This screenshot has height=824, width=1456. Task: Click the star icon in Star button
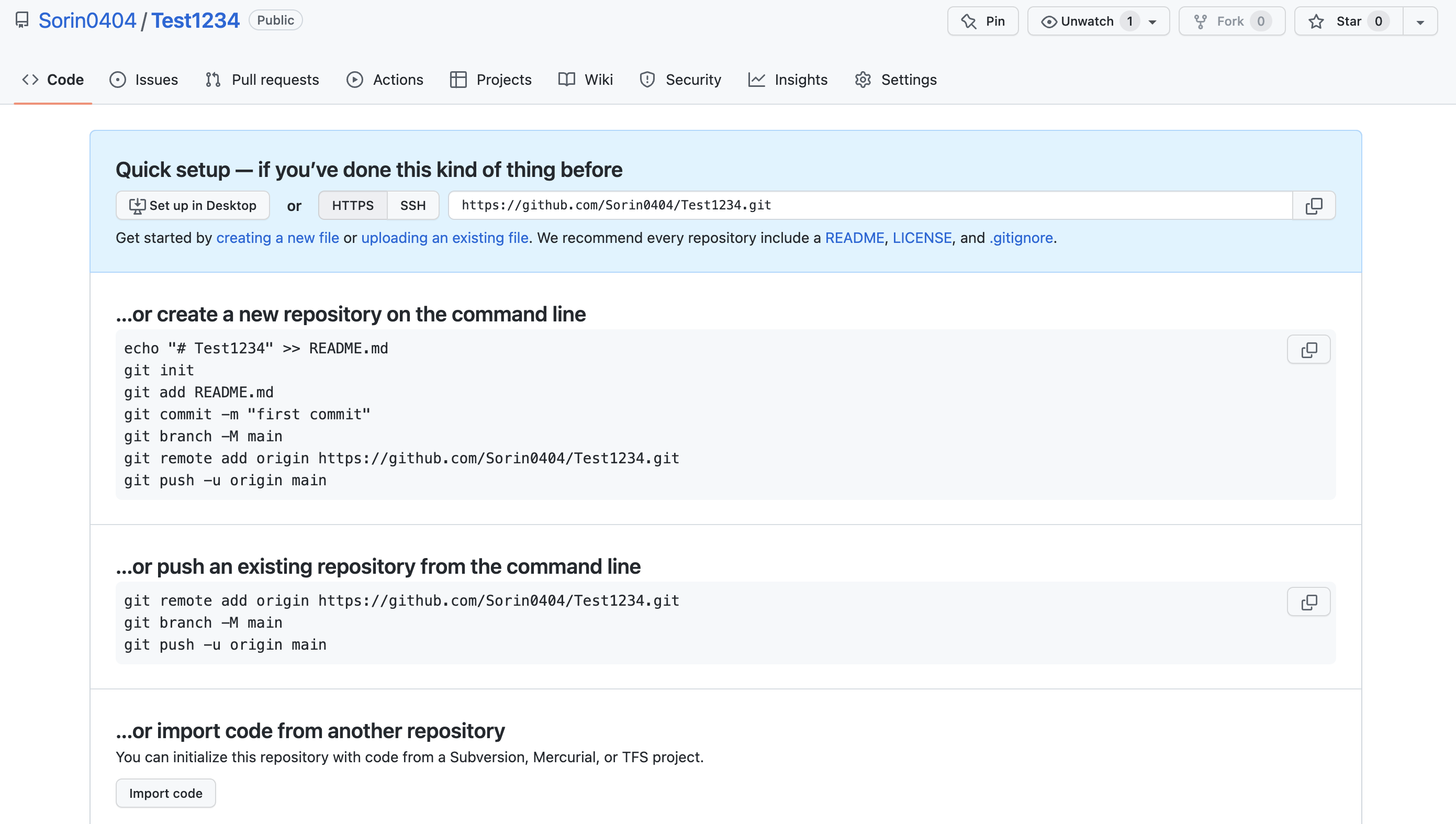(x=1316, y=21)
